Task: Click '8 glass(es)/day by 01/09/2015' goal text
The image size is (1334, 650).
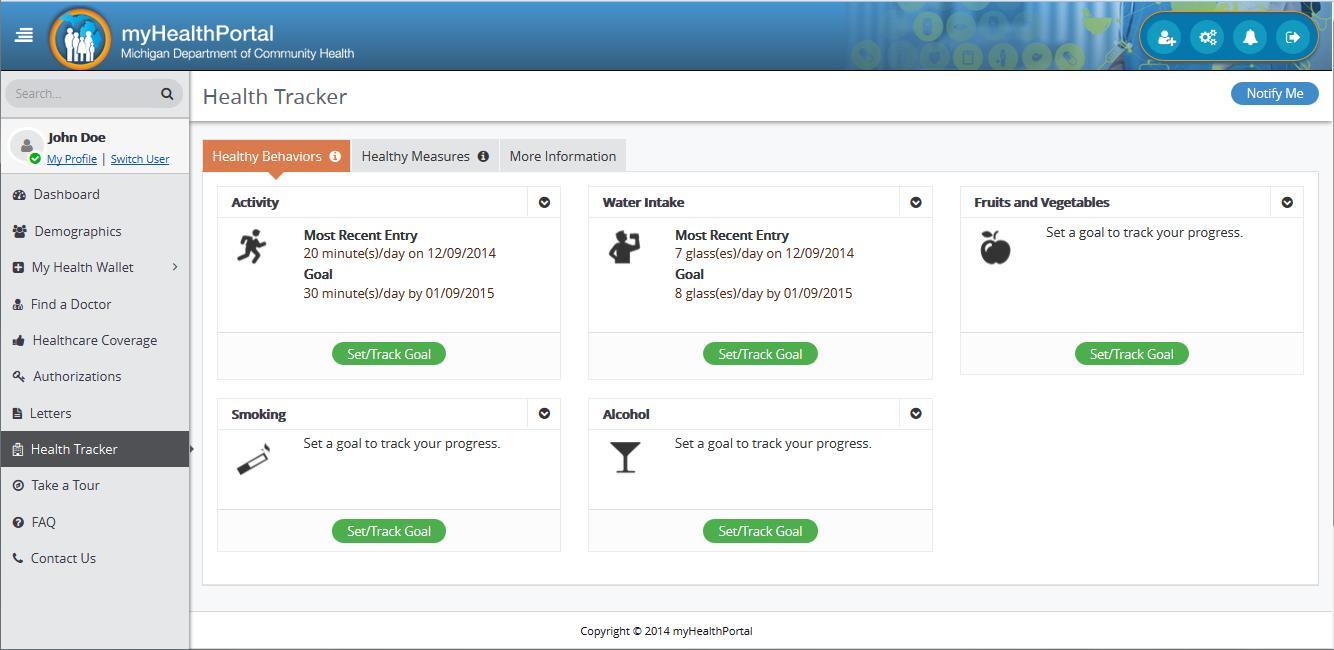Action: 764,293
